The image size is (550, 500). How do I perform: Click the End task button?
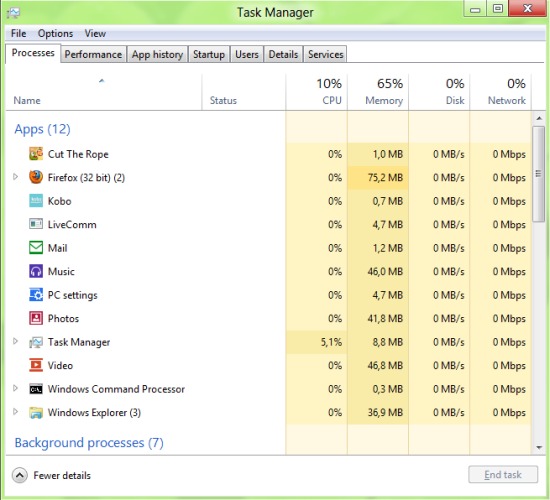coord(503,475)
